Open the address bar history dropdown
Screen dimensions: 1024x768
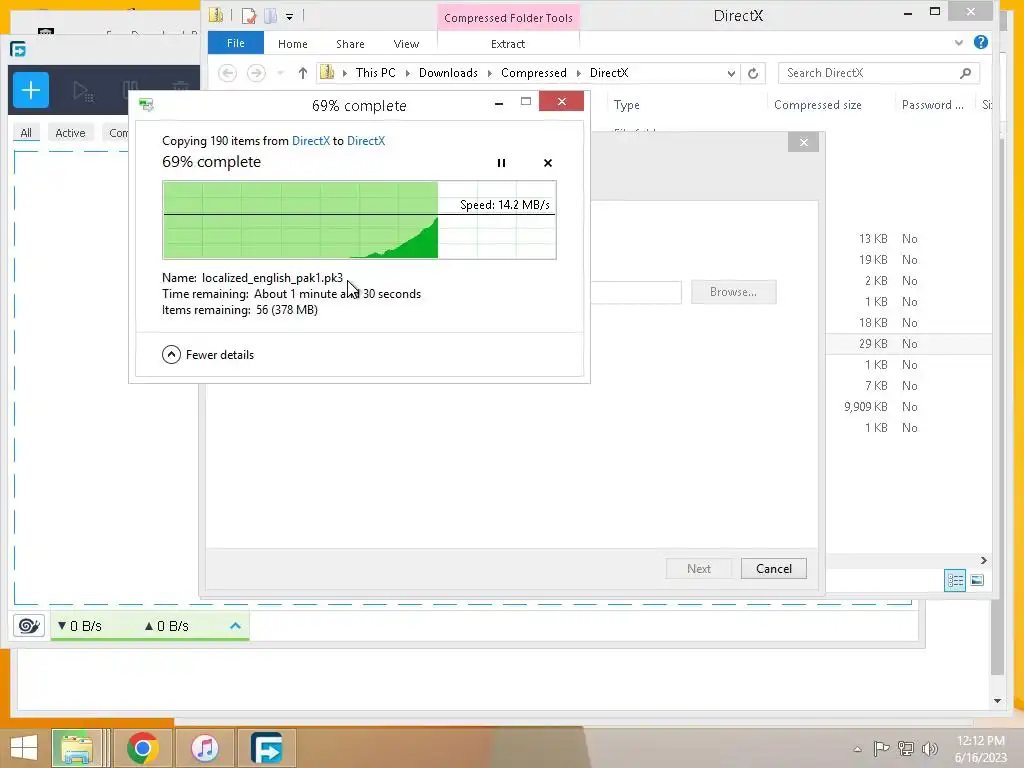[731, 73]
